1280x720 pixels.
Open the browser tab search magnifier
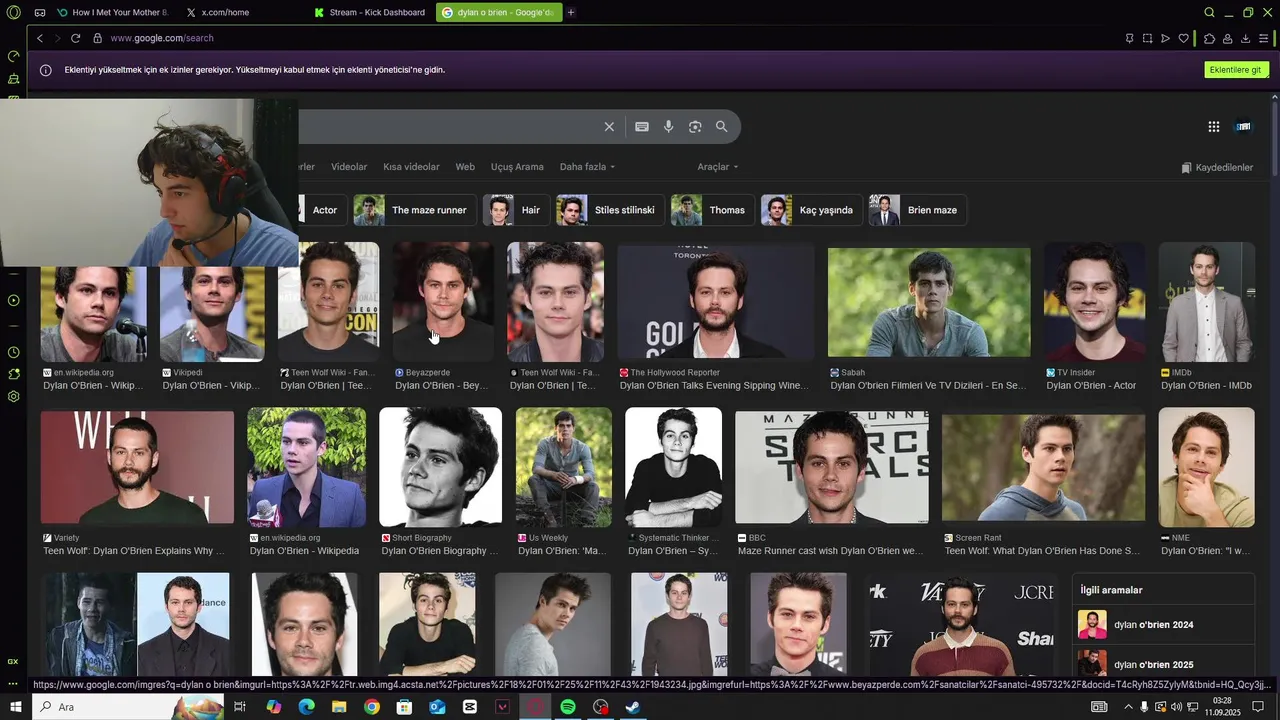(x=1210, y=12)
